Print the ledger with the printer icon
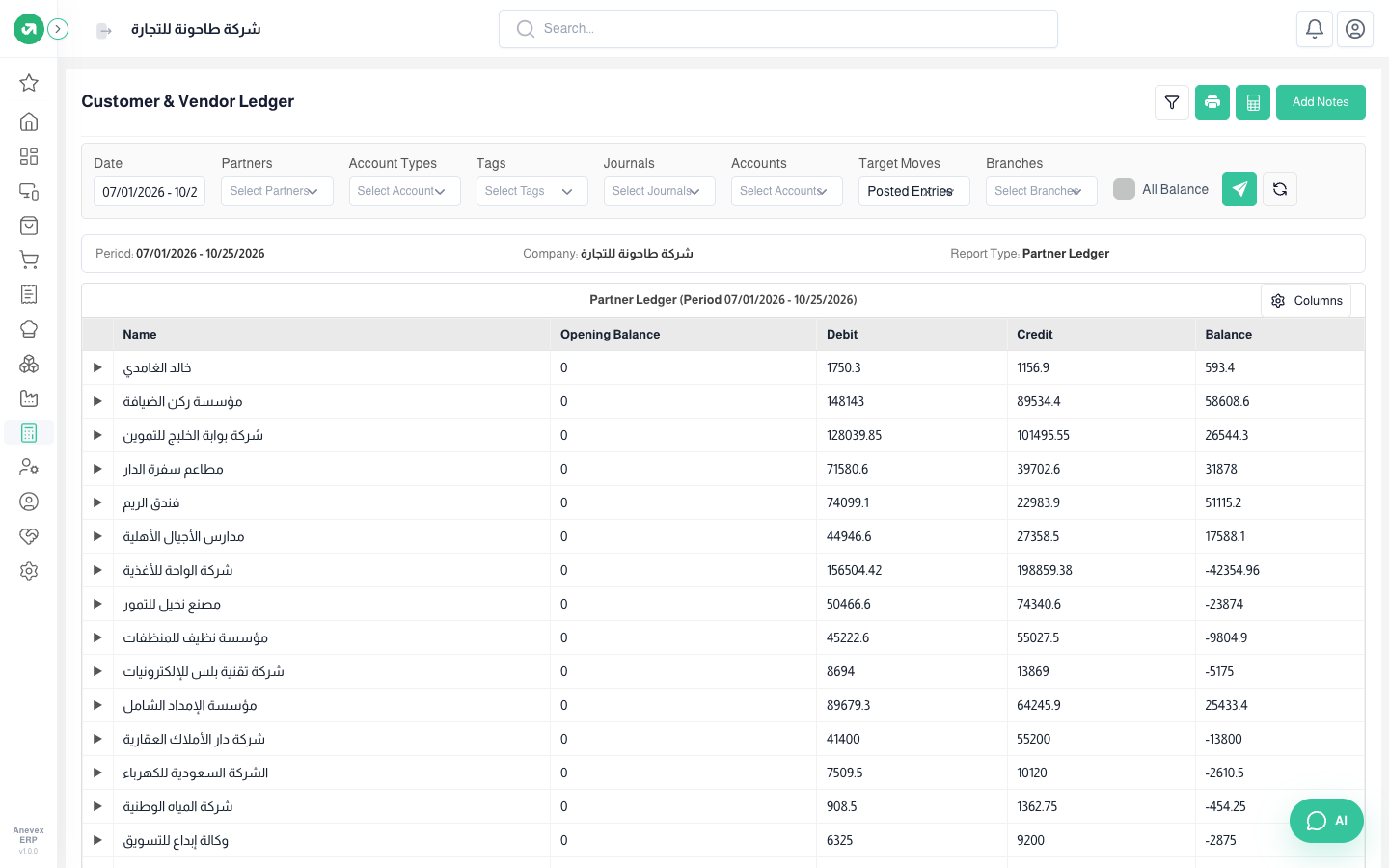This screenshot has width=1389, height=868. point(1212,102)
